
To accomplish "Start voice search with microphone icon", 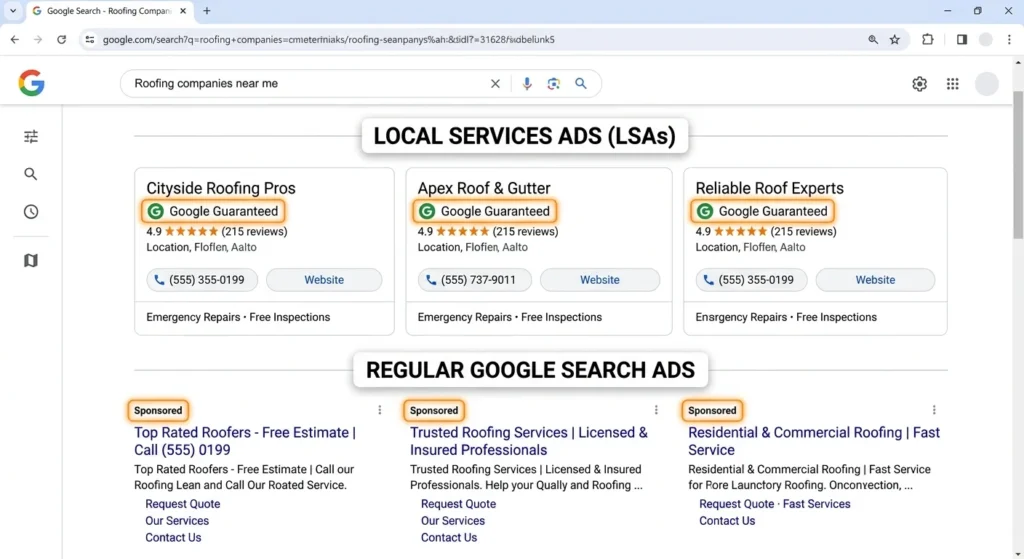I will (x=526, y=84).
